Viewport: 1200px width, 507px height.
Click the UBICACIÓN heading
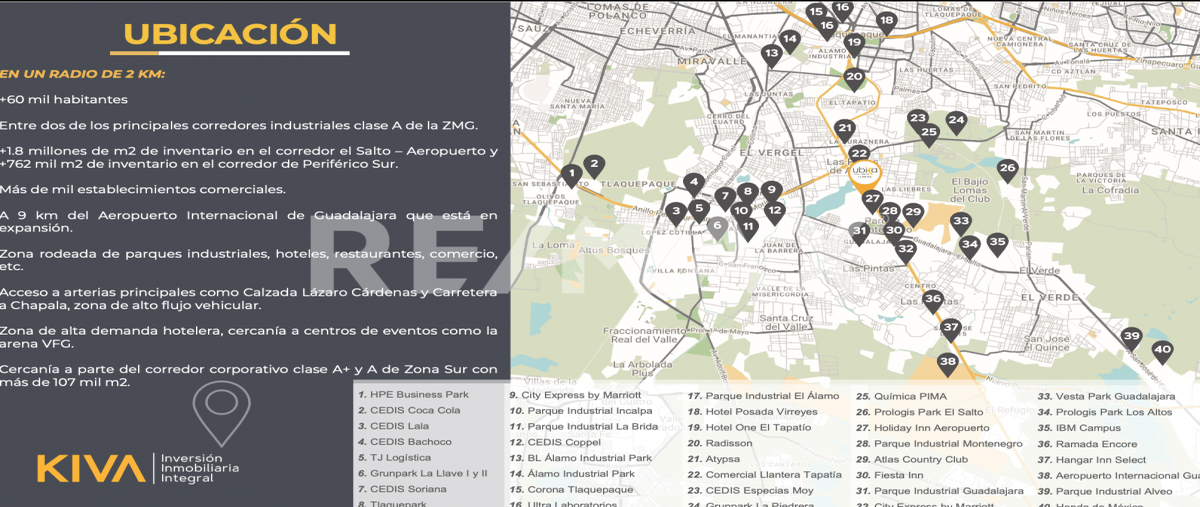[x=231, y=34]
